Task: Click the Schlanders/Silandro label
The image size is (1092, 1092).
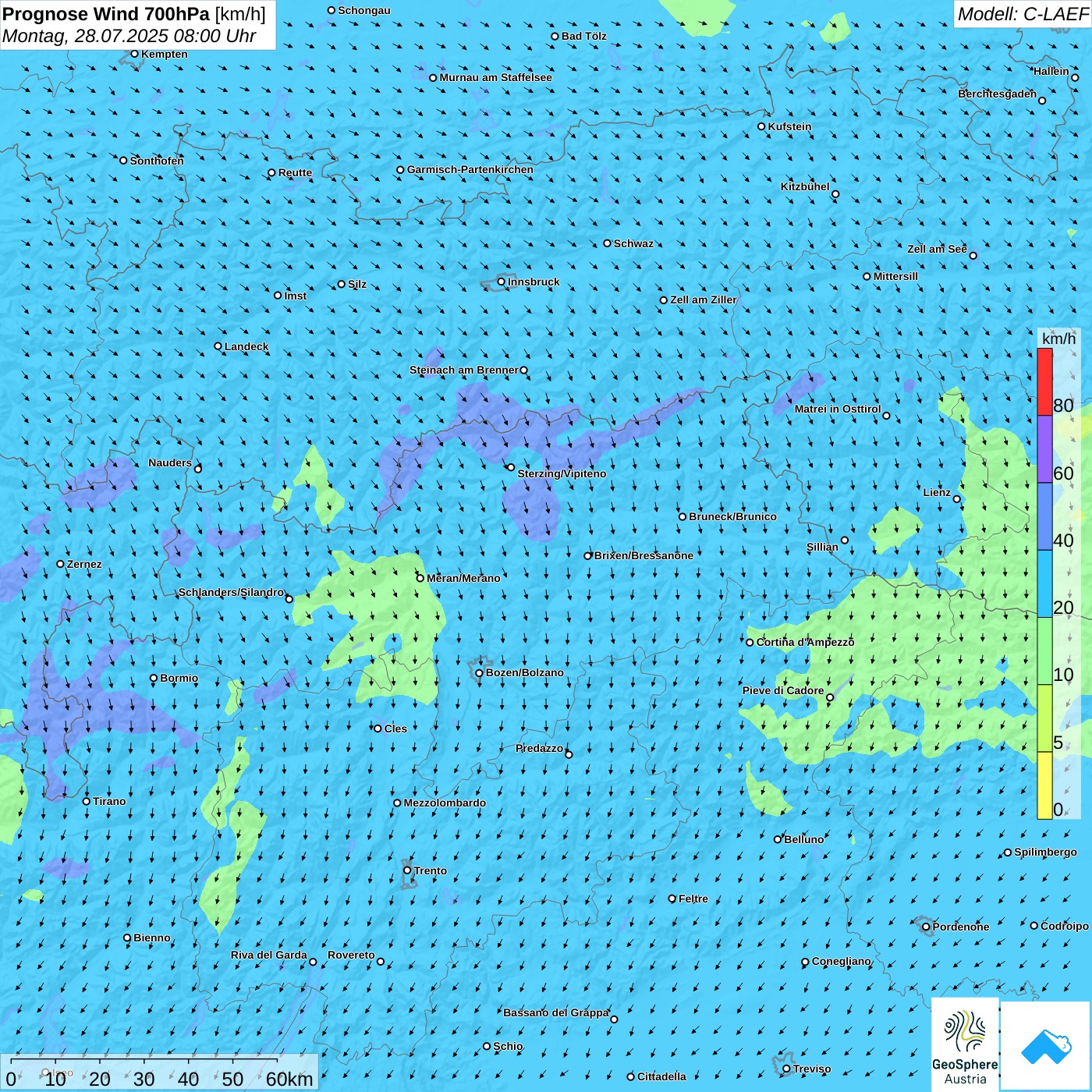Action: click(x=232, y=592)
